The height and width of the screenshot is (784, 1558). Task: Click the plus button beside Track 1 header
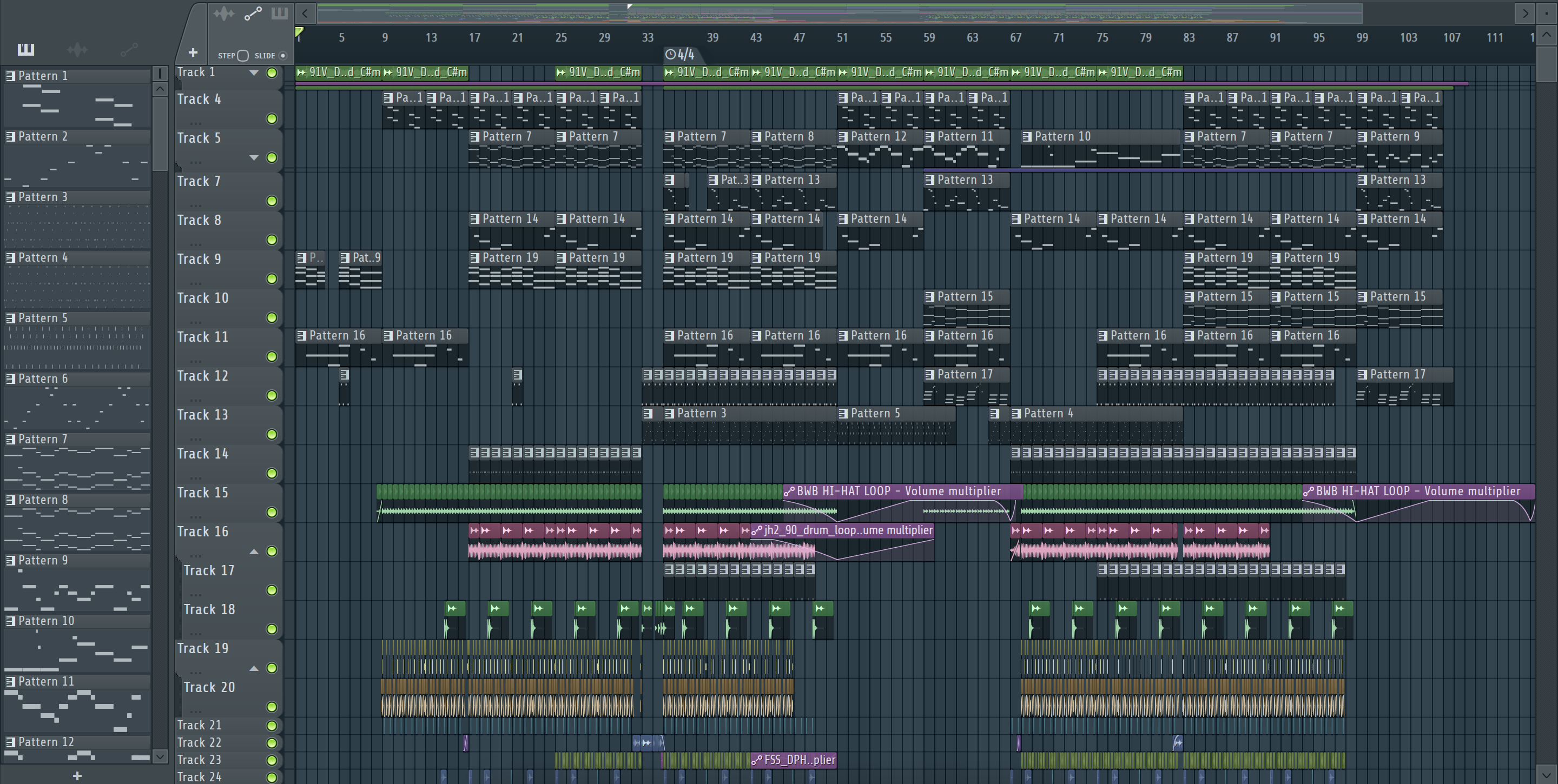coord(193,52)
